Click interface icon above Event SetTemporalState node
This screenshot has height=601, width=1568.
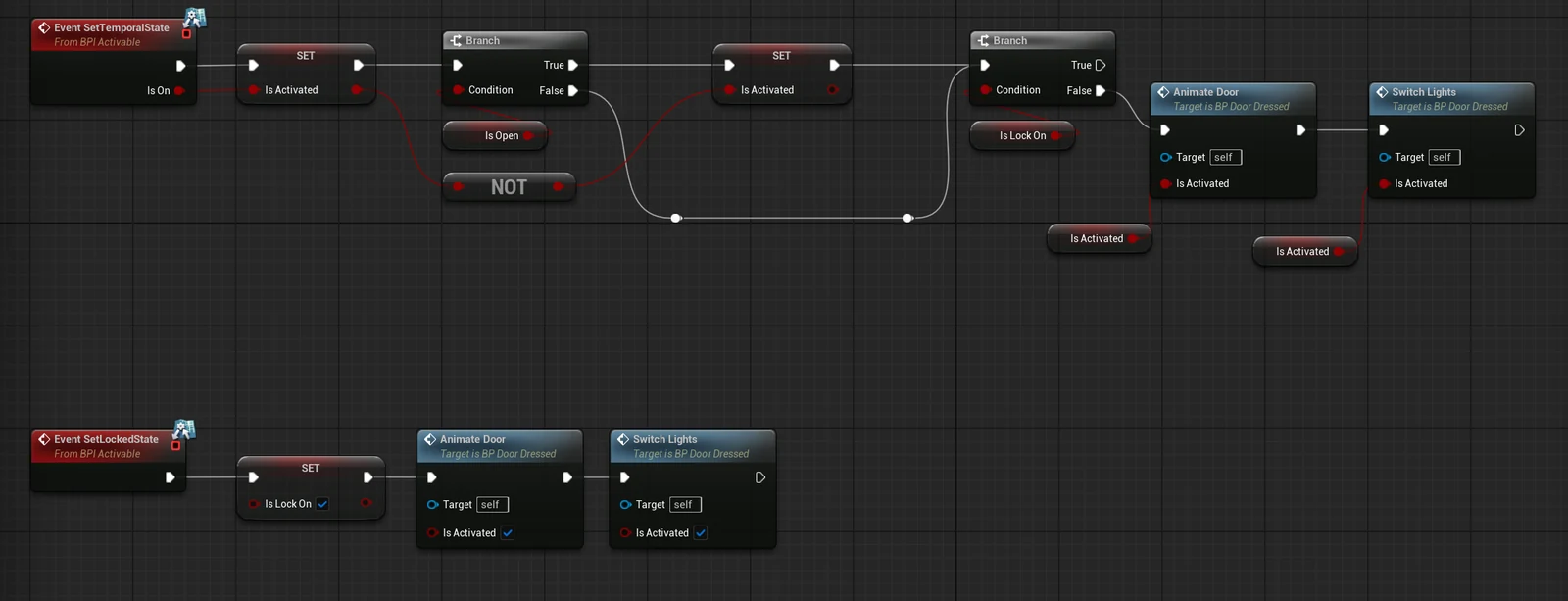(x=195, y=18)
